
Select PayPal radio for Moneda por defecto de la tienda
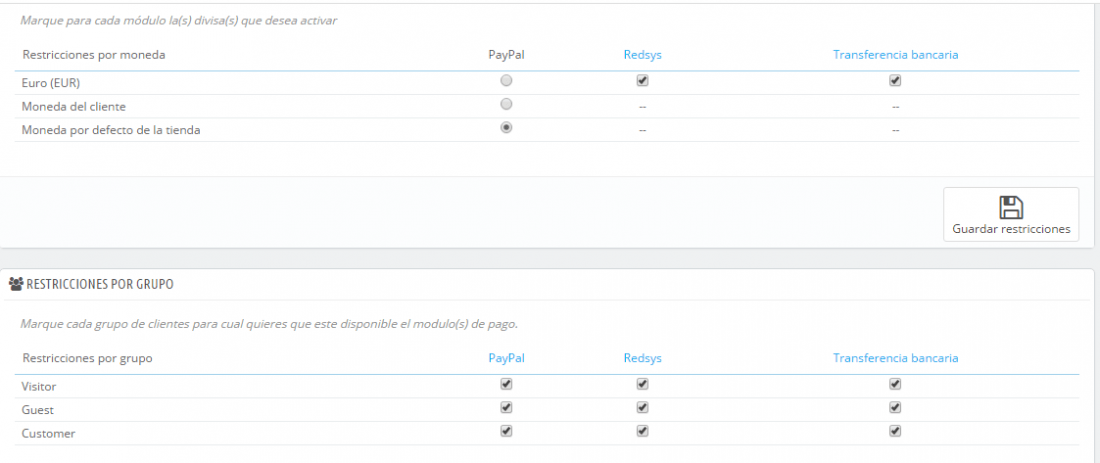coord(506,128)
